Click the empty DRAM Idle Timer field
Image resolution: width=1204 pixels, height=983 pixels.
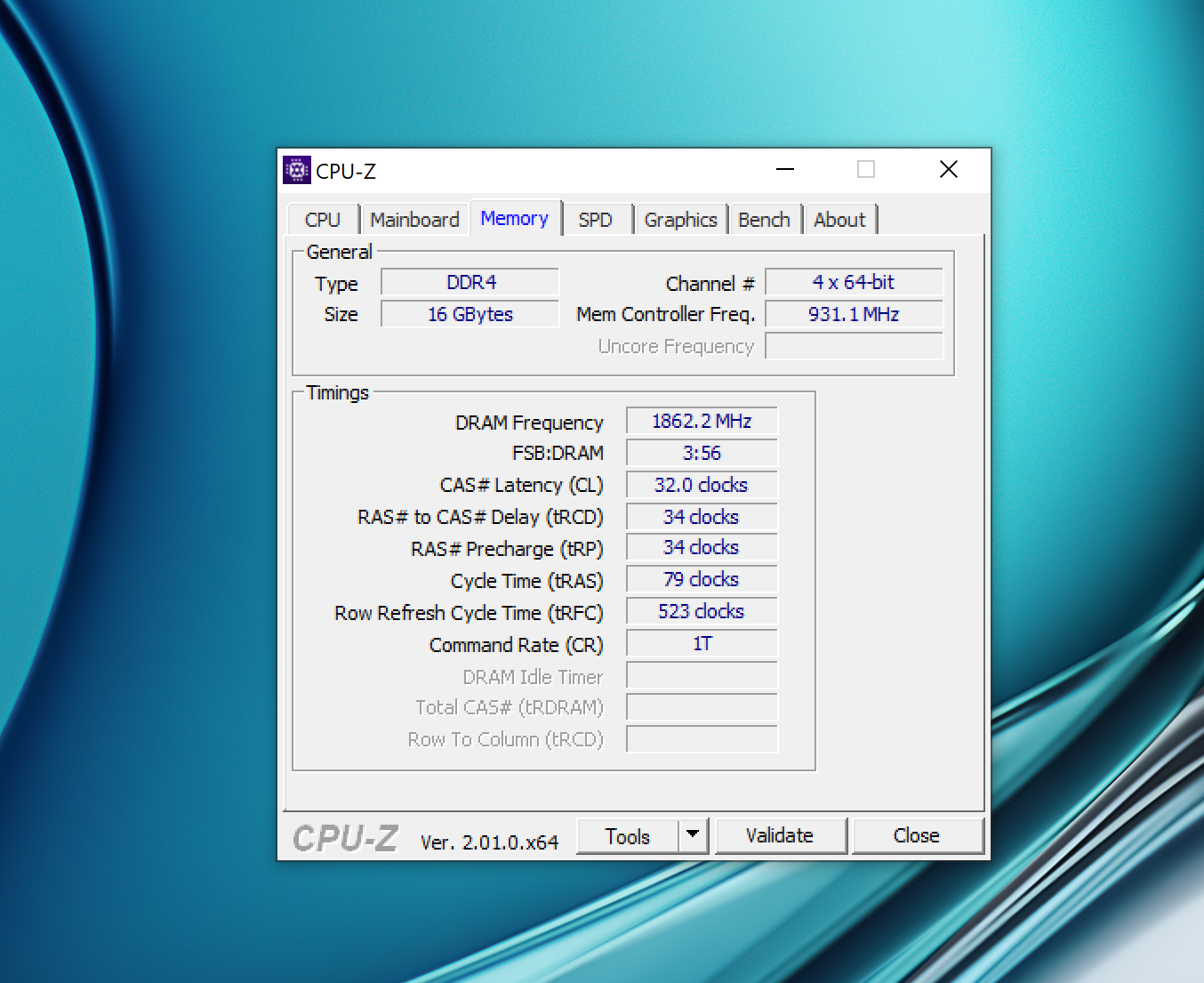click(x=702, y=675)
